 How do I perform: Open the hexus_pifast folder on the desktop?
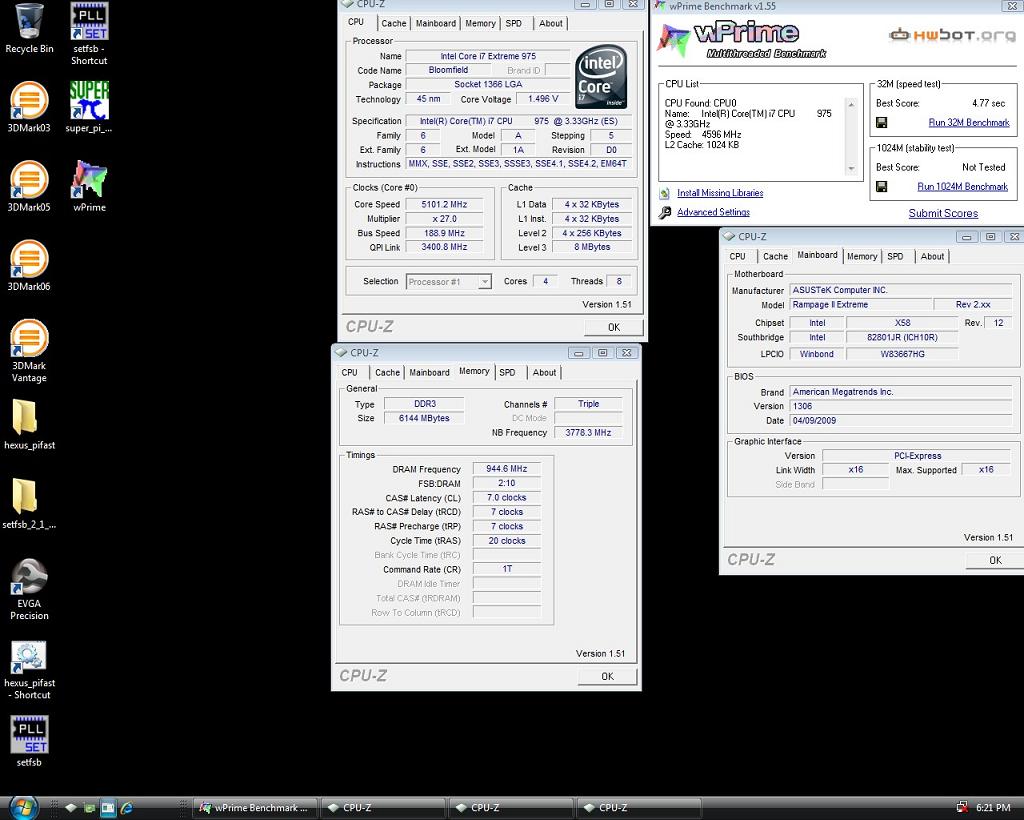pyautogui.click(x=29, y=424)
